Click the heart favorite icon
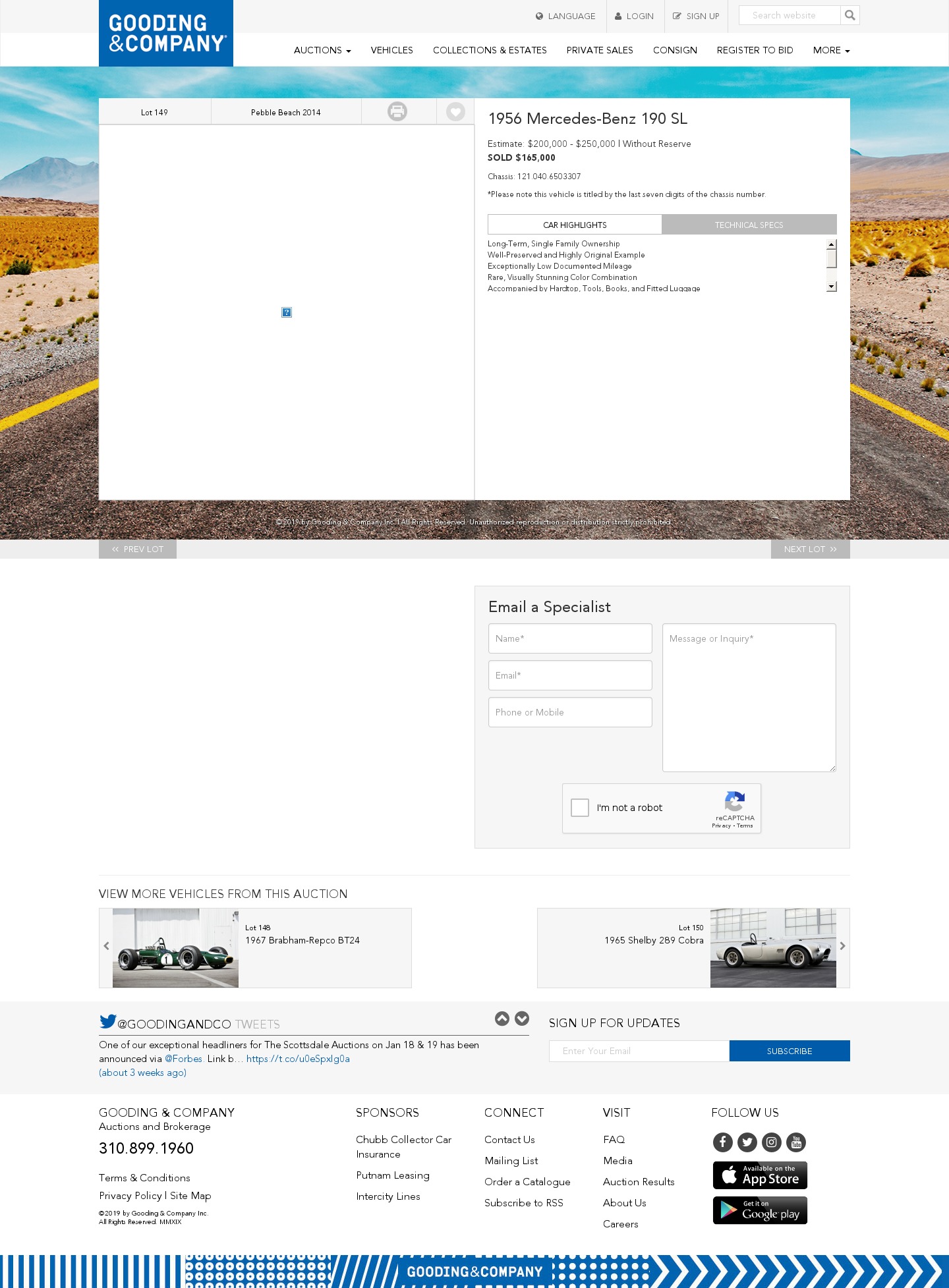 coord(455,111)
